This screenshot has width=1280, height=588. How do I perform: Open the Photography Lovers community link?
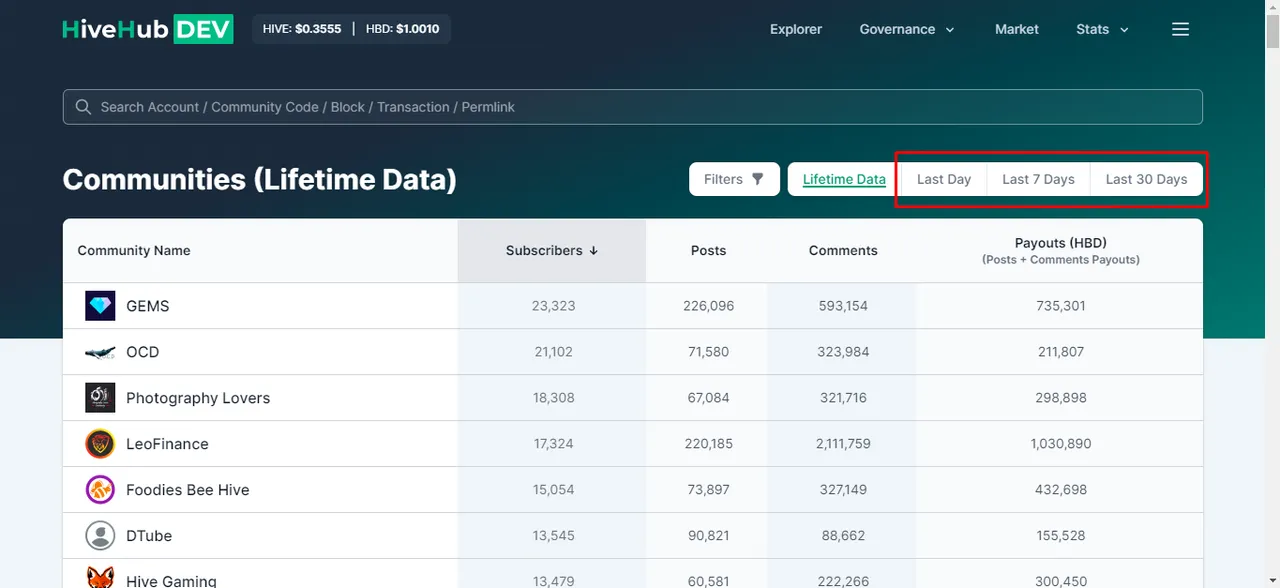click(198, 398)
